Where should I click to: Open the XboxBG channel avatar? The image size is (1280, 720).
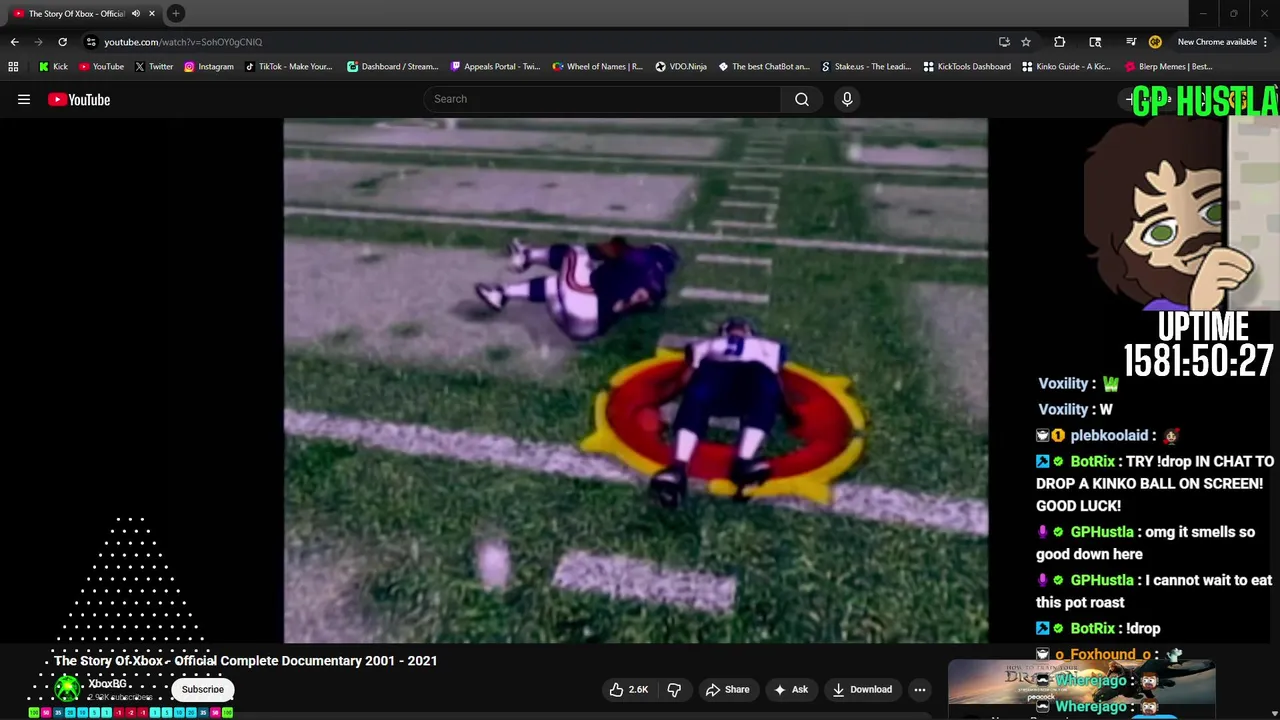(67, 688)
